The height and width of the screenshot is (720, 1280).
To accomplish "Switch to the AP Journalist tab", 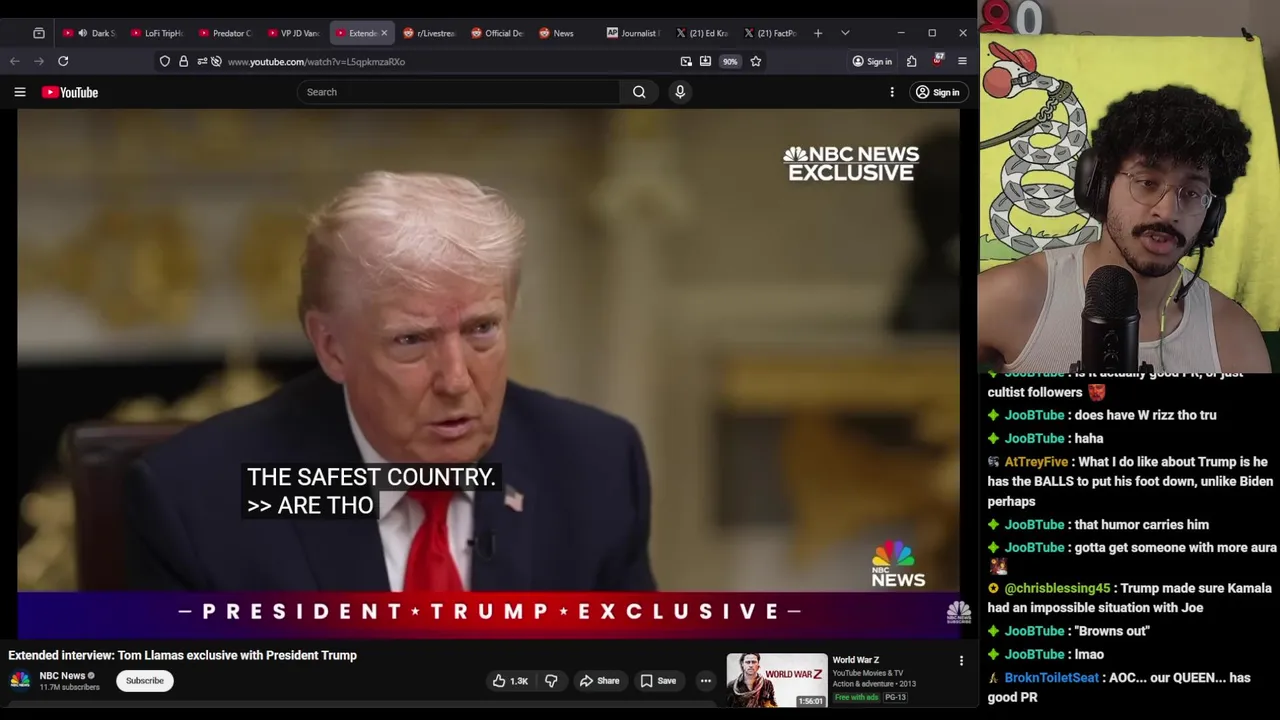I will pos(632,33).
